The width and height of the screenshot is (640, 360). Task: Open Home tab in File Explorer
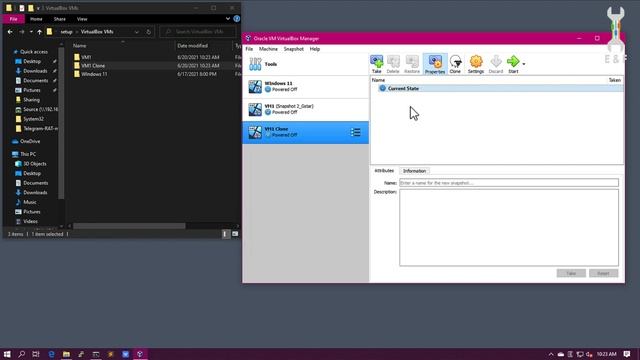point(36,19)
